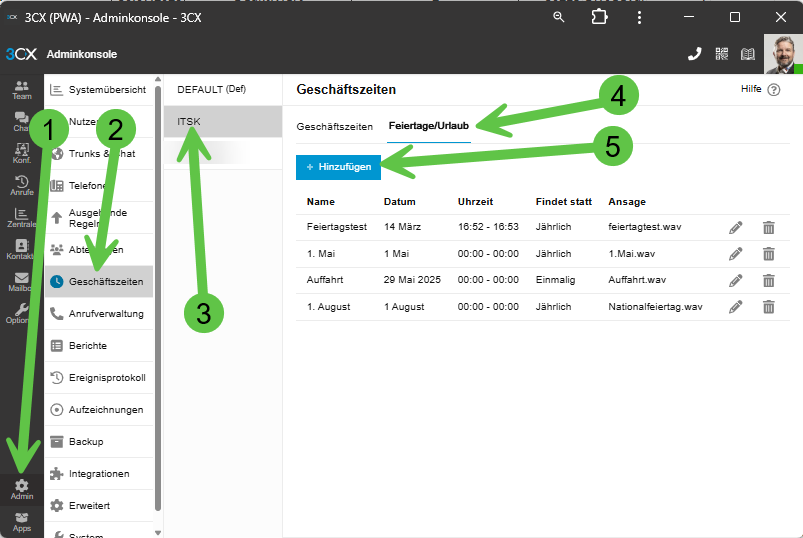Open the Kontakte section
The width and height of the screenshot is (803, 538).
click(22, 250)
